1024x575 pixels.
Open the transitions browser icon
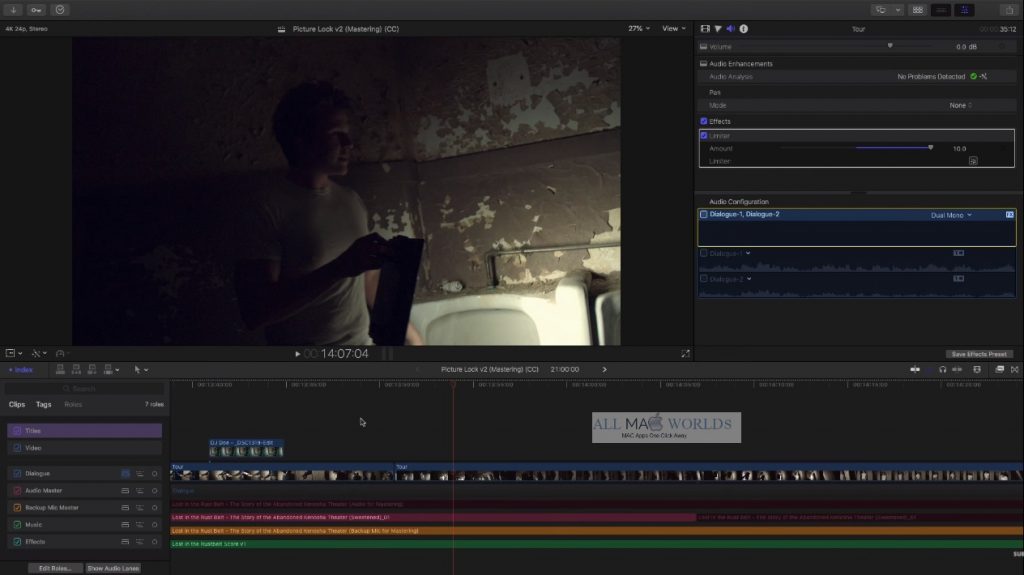(1015, 370)
